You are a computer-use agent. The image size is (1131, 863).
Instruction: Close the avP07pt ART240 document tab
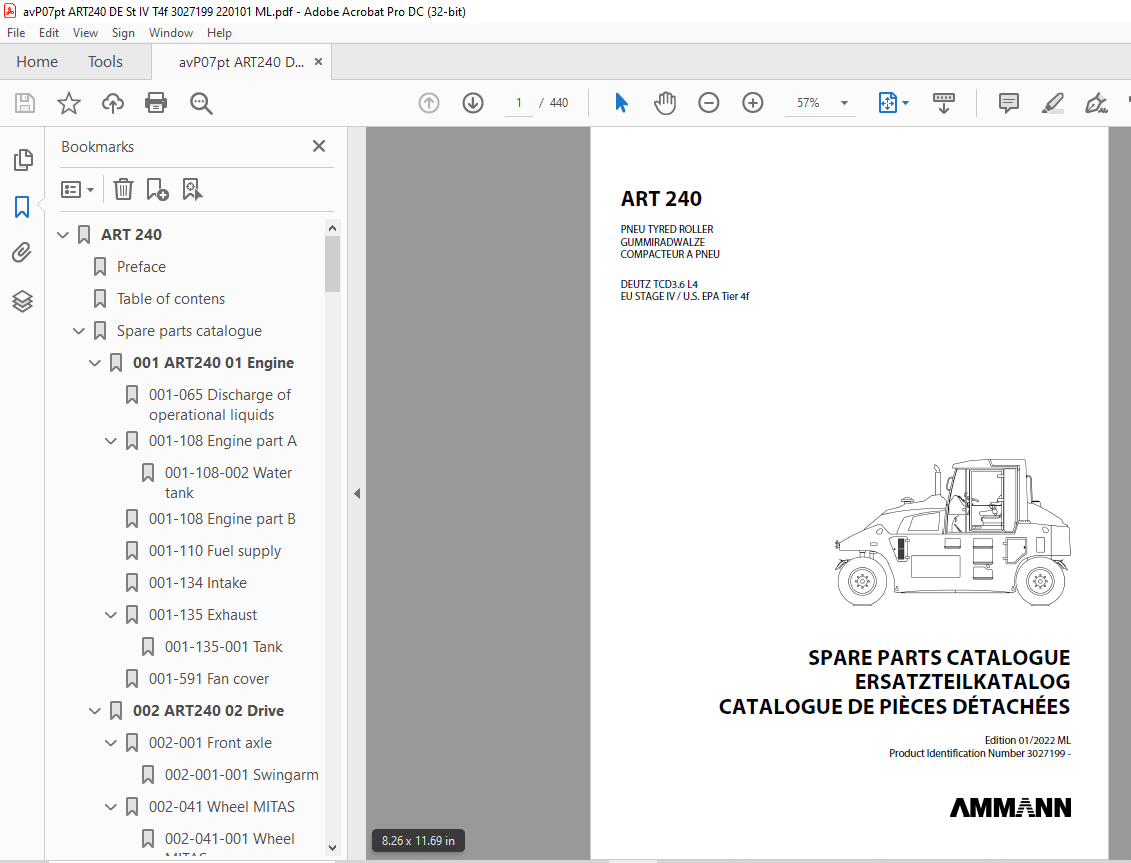click(x=319, y=62)
